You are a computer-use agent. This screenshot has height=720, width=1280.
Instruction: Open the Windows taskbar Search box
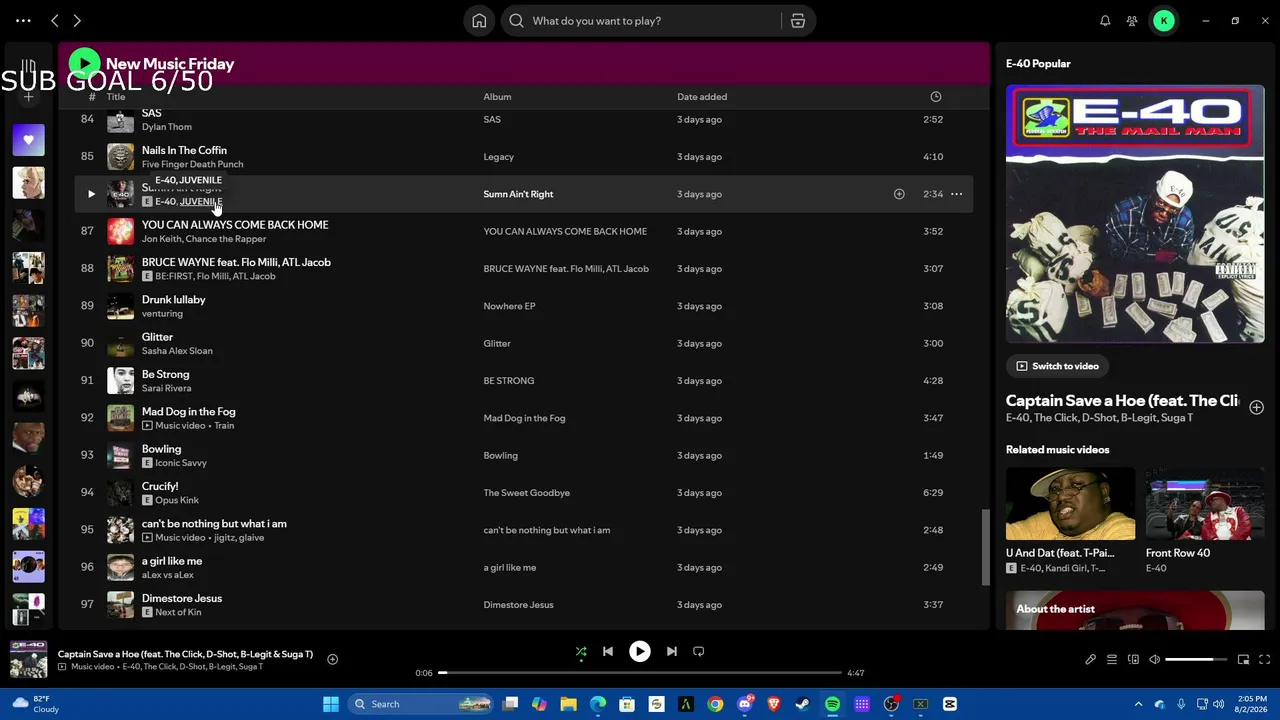[421, 704]
